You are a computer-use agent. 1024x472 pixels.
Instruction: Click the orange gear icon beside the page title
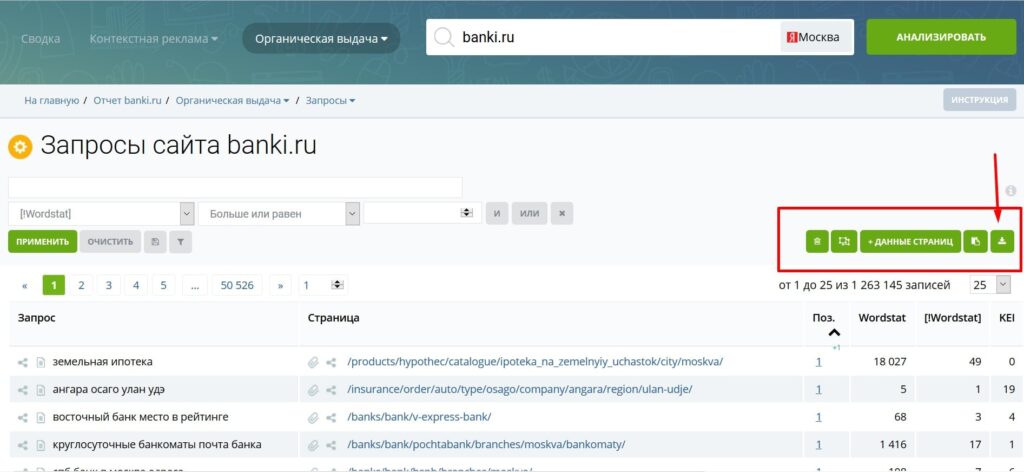tap(20, 147)
